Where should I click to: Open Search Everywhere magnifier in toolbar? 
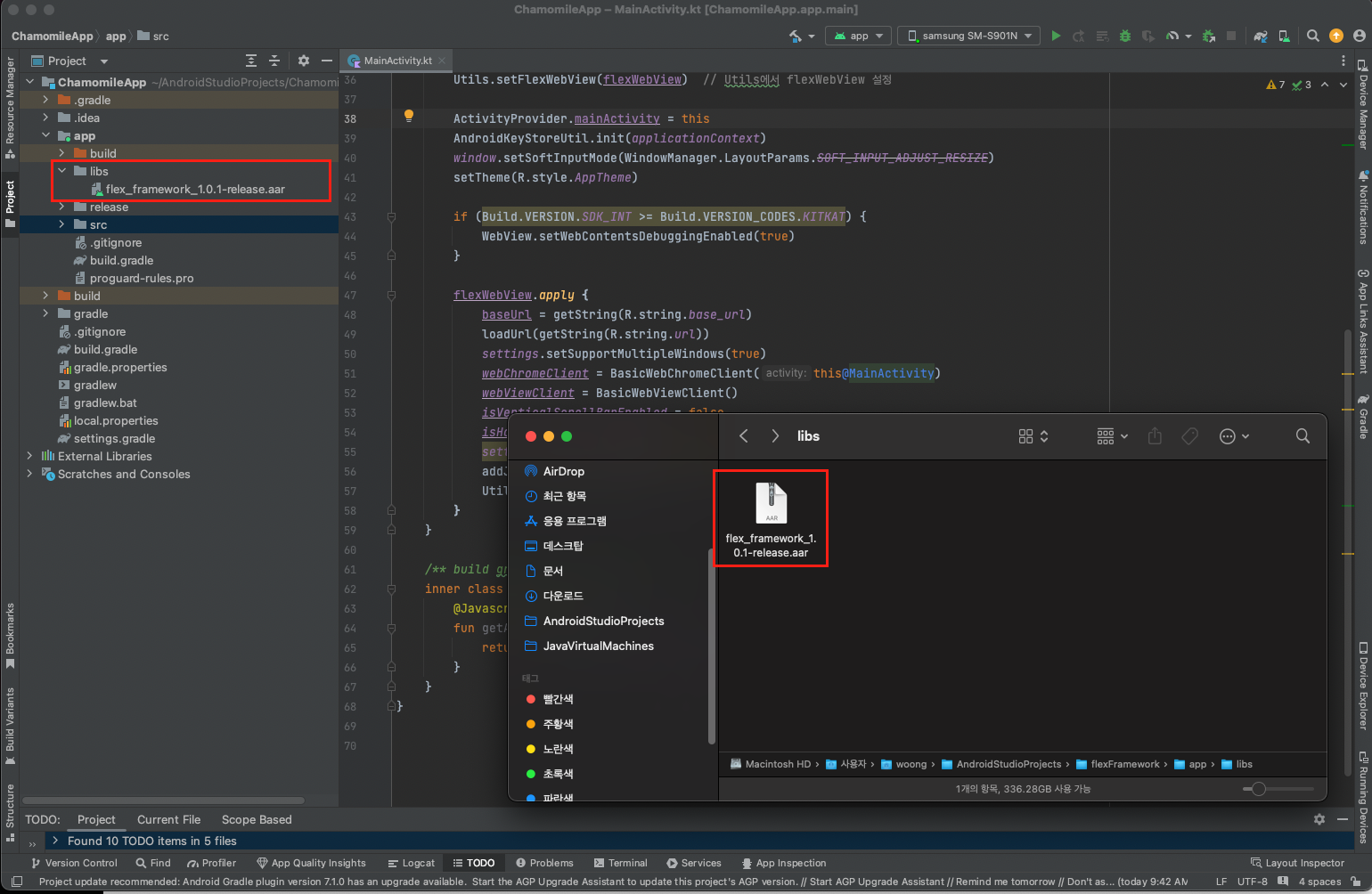pyautogui.click(x=1312, y=36)
